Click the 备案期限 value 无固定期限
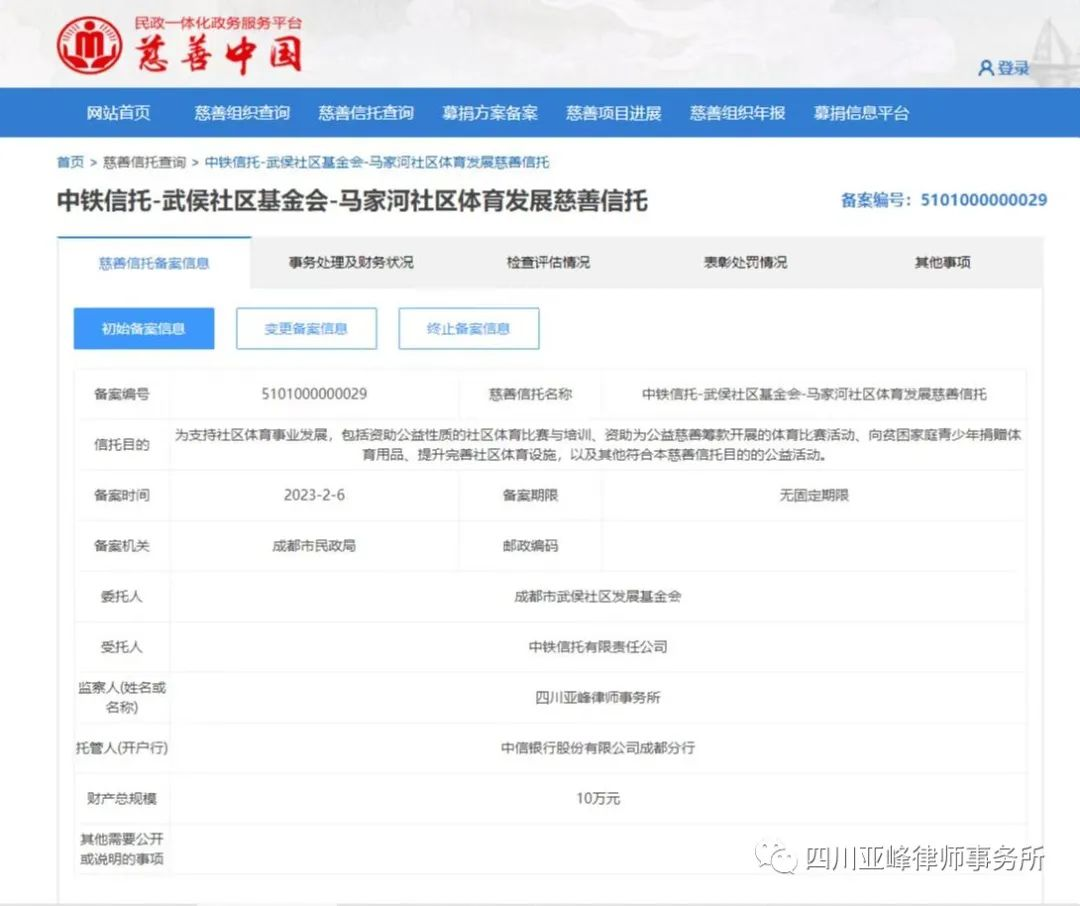The image size is (1080, 906). [814, 495]
